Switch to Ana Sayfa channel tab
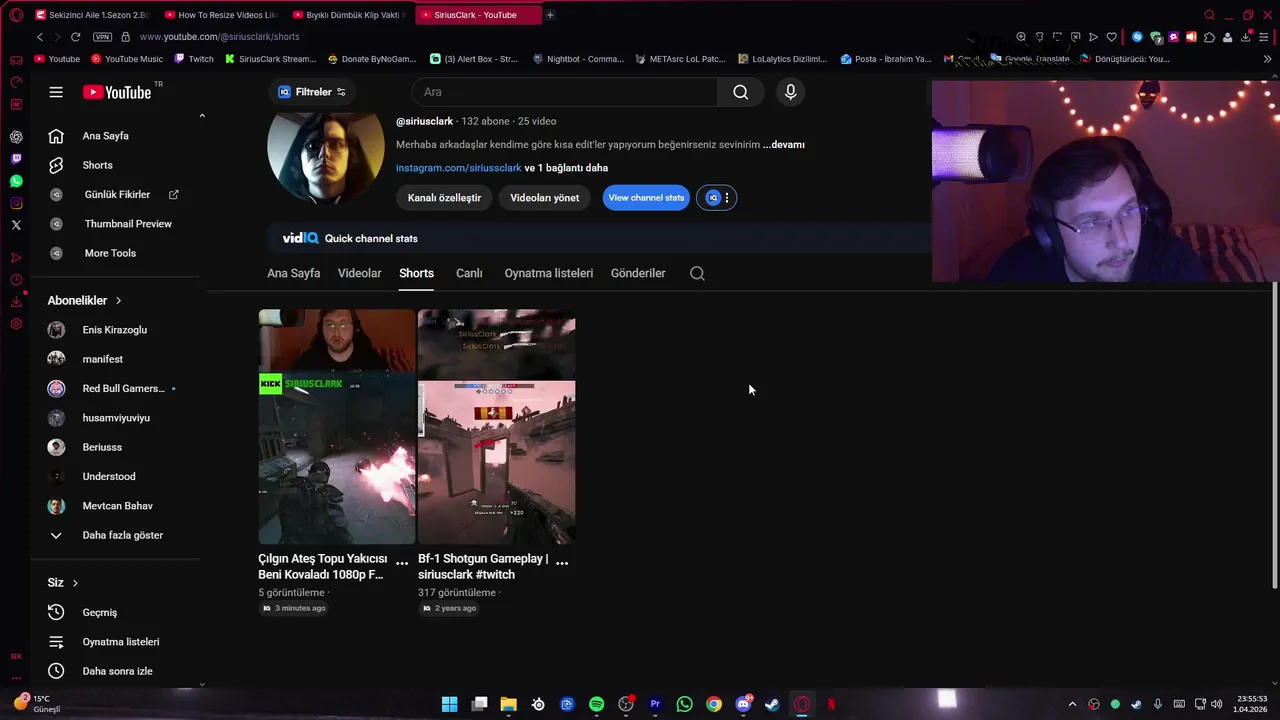The width and height of the screenshot is (1280, 720). coord(294,273)
